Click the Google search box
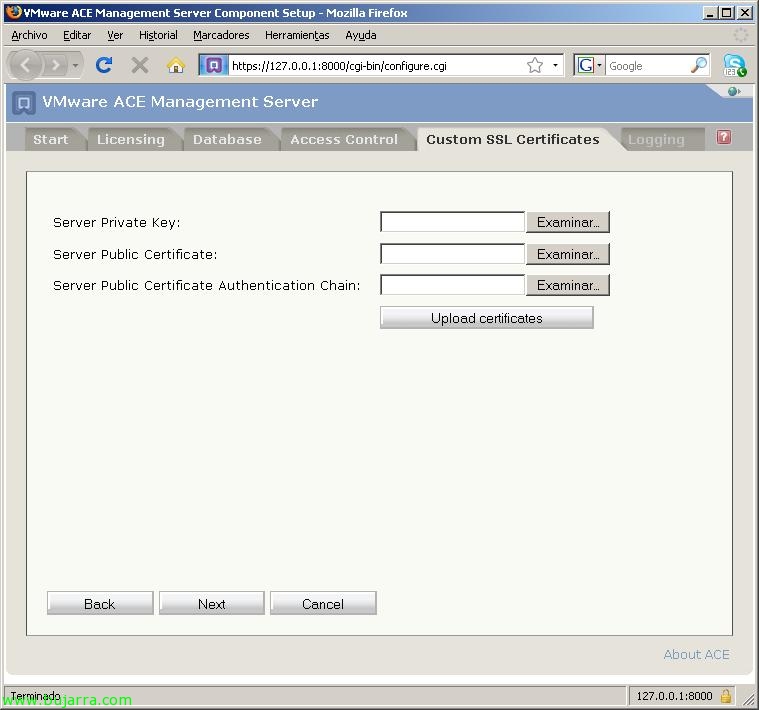Screen dimensions: 759x710 pyautogui.click(x=647, y=65)
